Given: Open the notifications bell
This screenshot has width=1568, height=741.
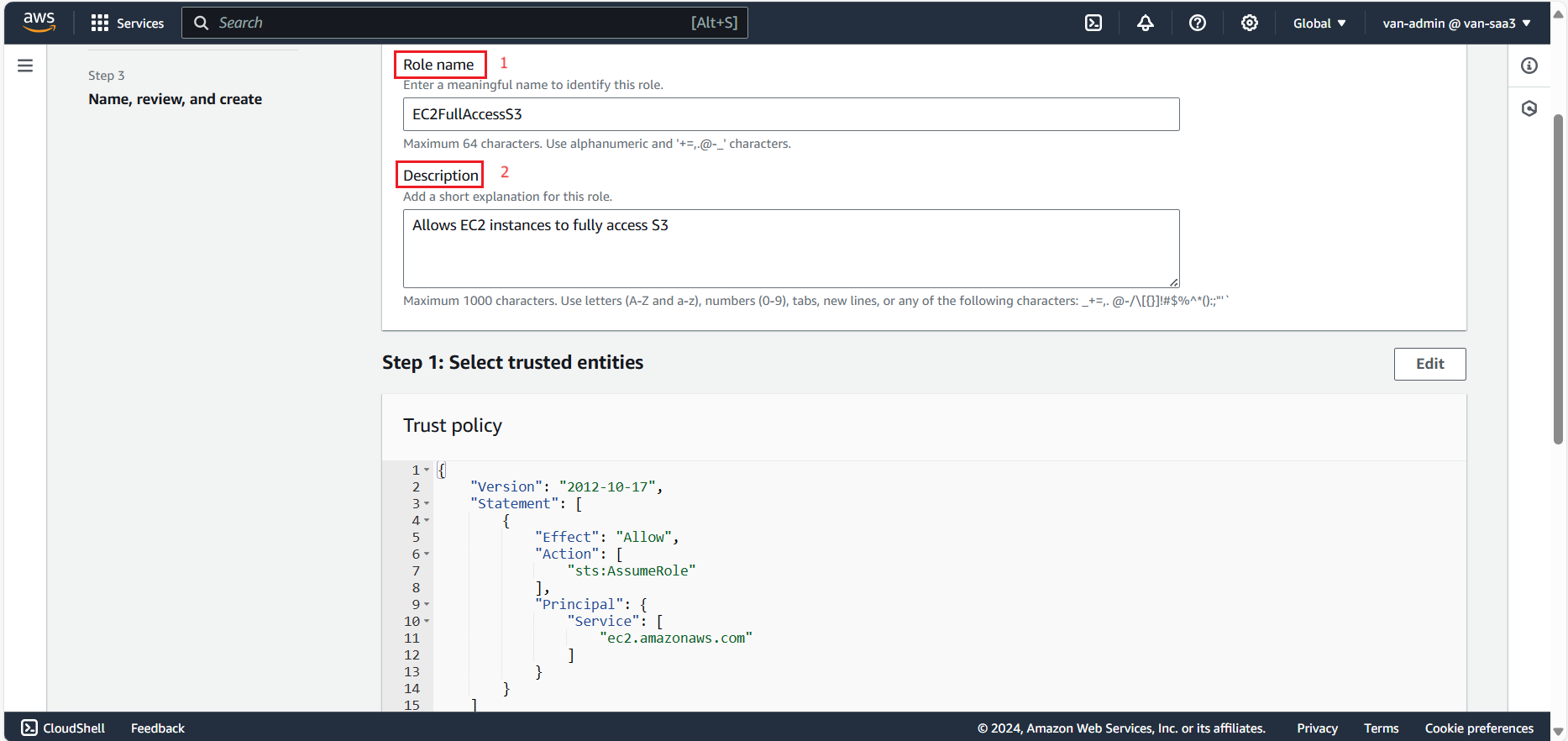Looking at the screenshot, I should [x=1146, y=23].
